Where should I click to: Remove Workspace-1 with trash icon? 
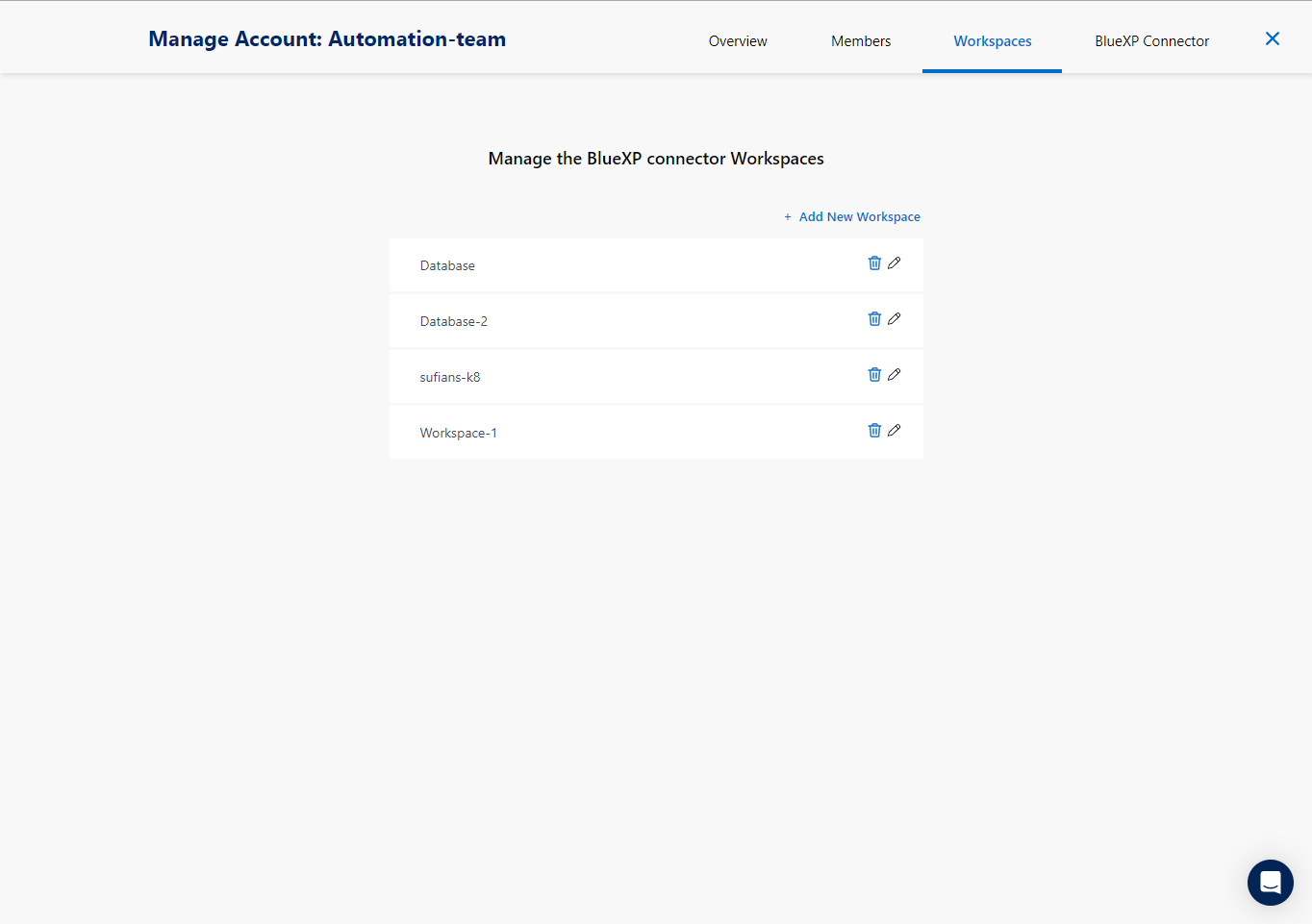point(874,431)
